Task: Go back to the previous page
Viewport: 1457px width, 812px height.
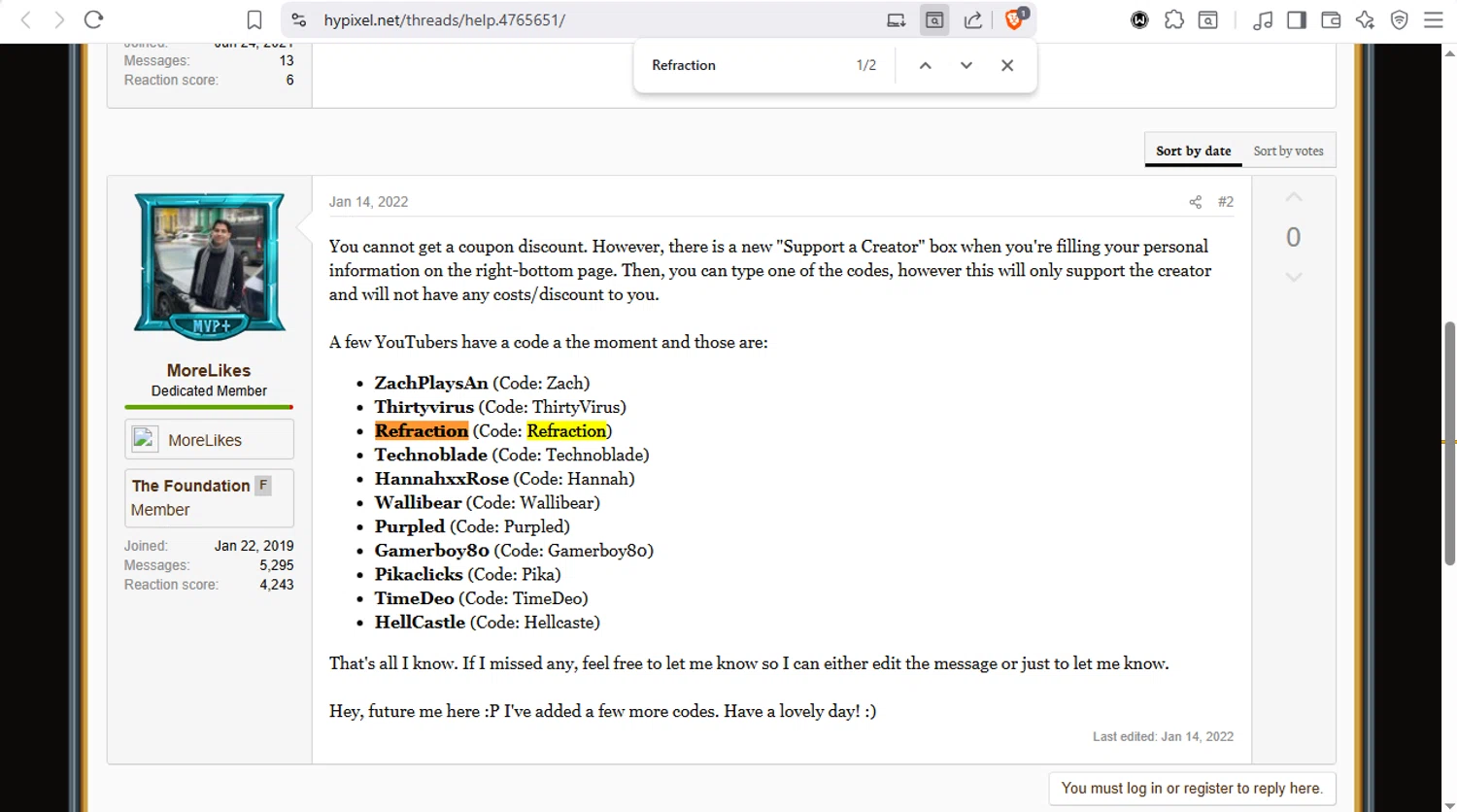Action: 26,19
